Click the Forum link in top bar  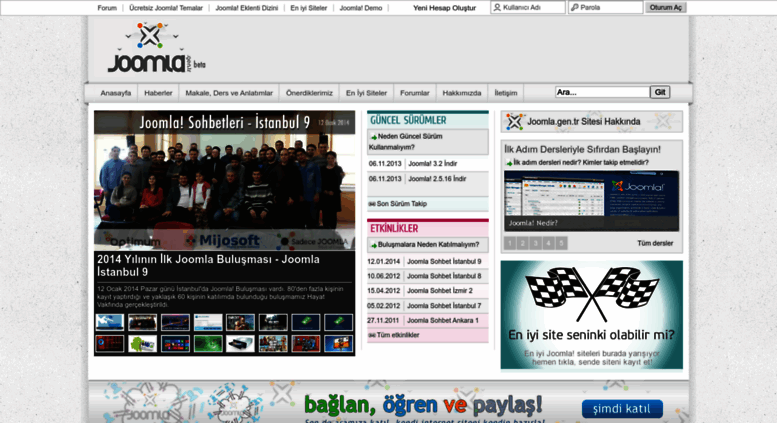(107, 8)
